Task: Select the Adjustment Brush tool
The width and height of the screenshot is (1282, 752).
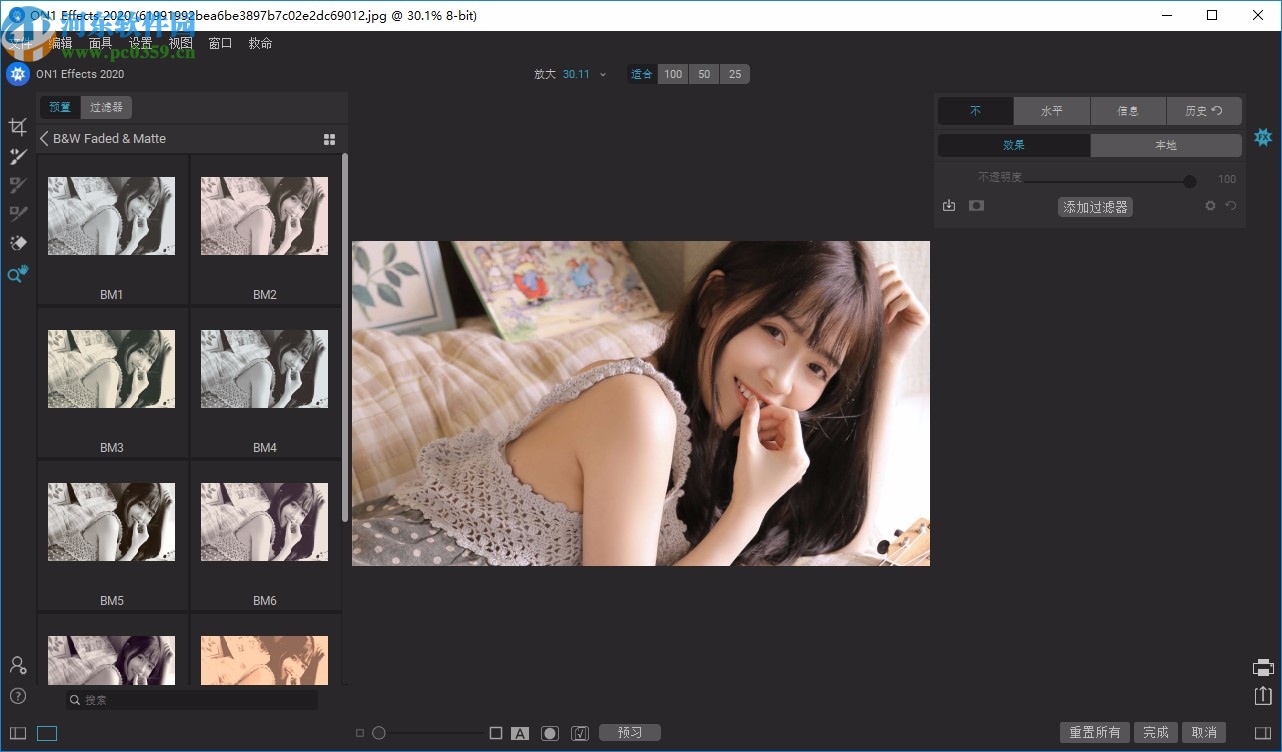Action: coord(18,156)
